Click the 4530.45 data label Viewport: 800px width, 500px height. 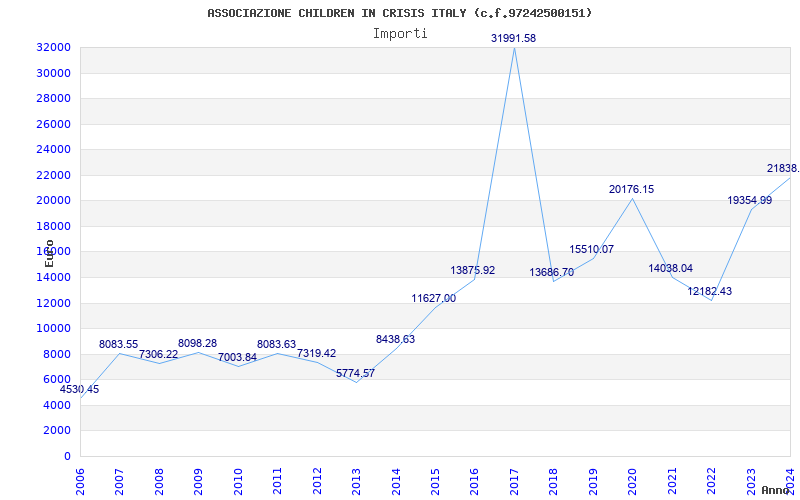pyautogui.click(x=80, y=389)
